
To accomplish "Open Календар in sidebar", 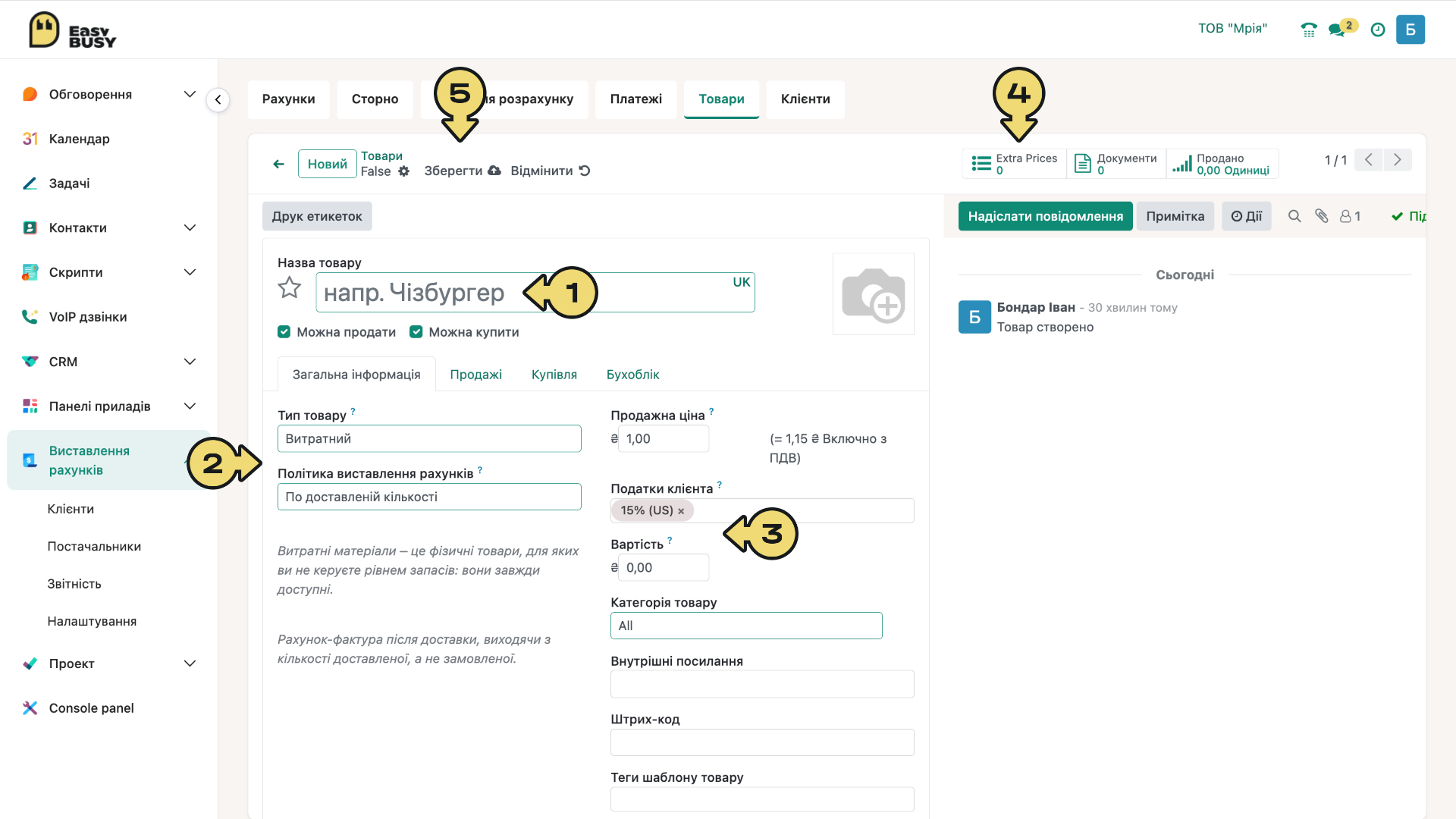I will pyautogui.click(x=79, y=139).
